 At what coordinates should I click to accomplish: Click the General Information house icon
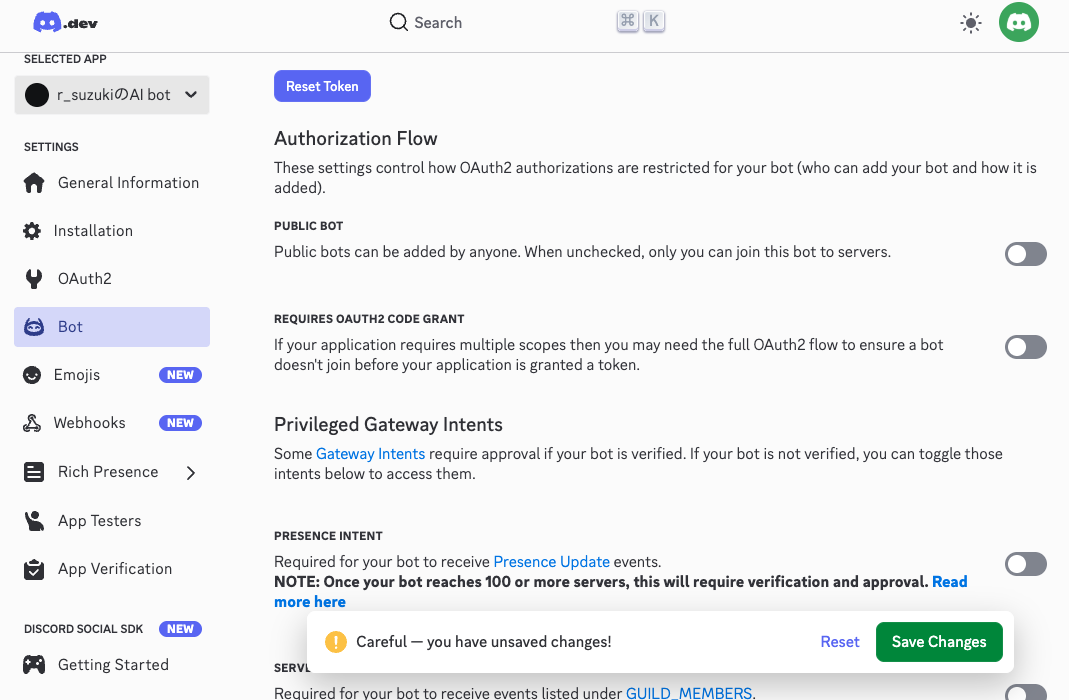click(x=34, y=183)
